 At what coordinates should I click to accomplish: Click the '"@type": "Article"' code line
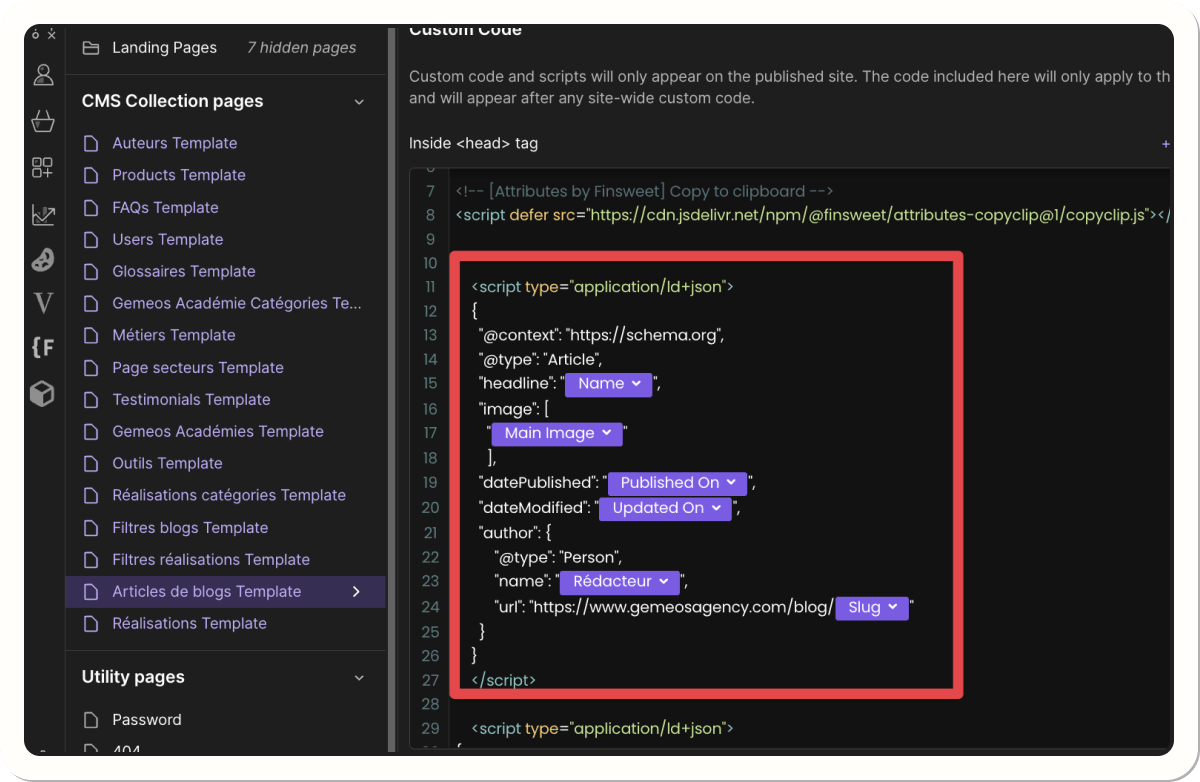click(539, 359)
